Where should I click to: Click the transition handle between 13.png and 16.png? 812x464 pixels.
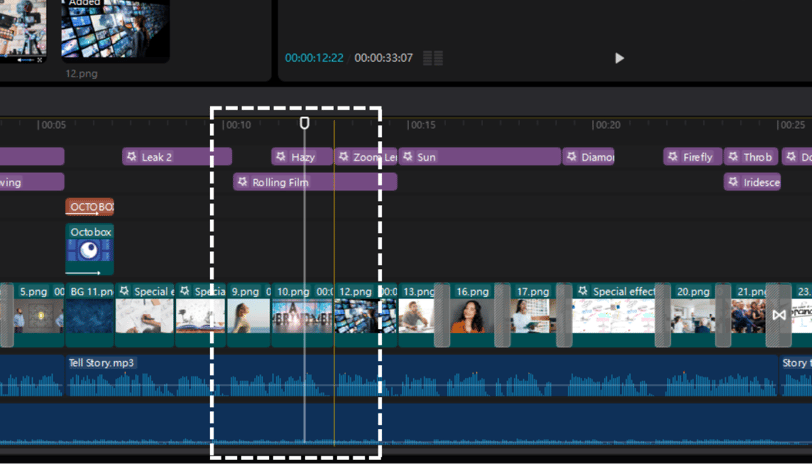pos(442,314)
